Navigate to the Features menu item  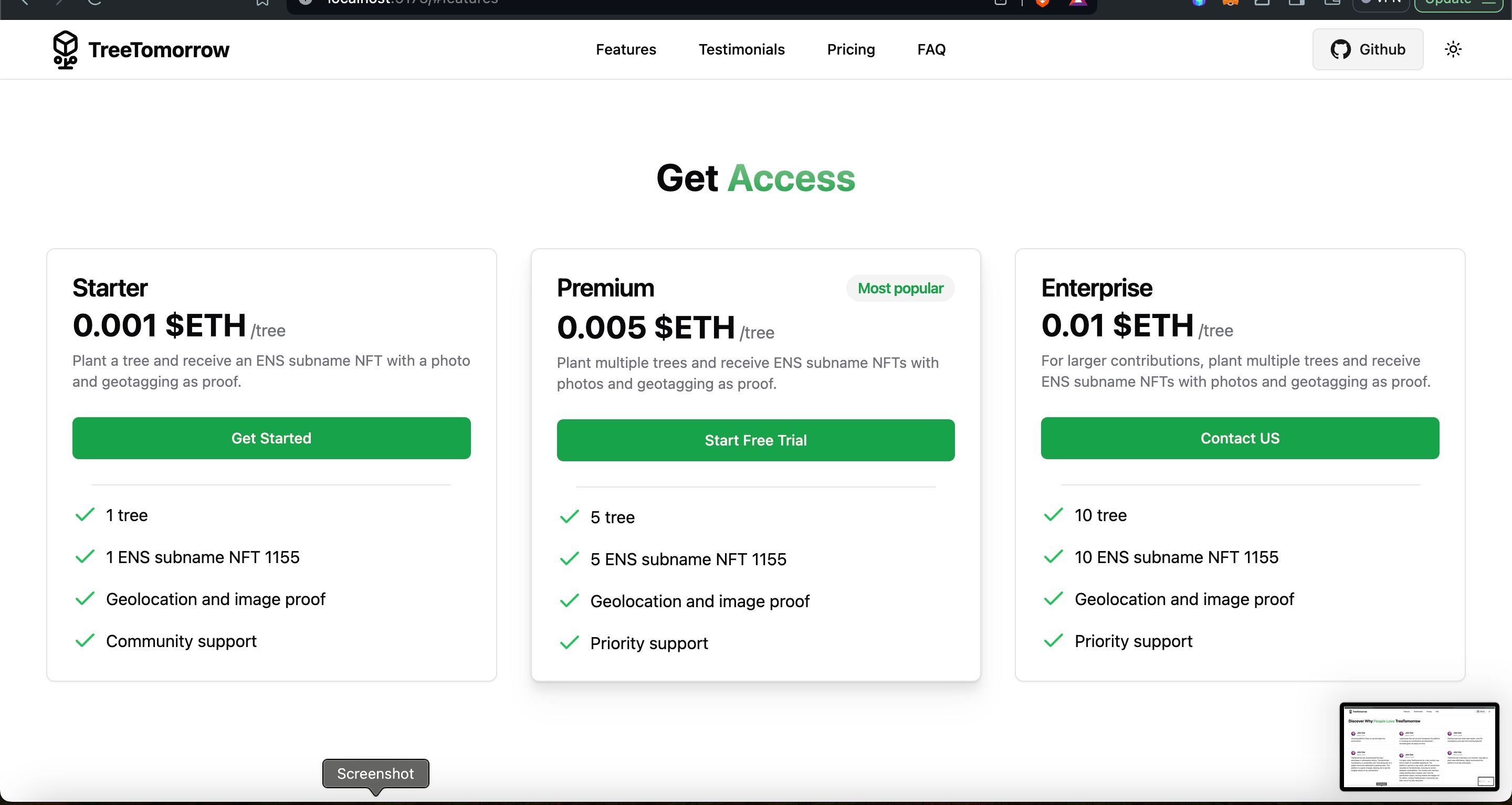626,49
